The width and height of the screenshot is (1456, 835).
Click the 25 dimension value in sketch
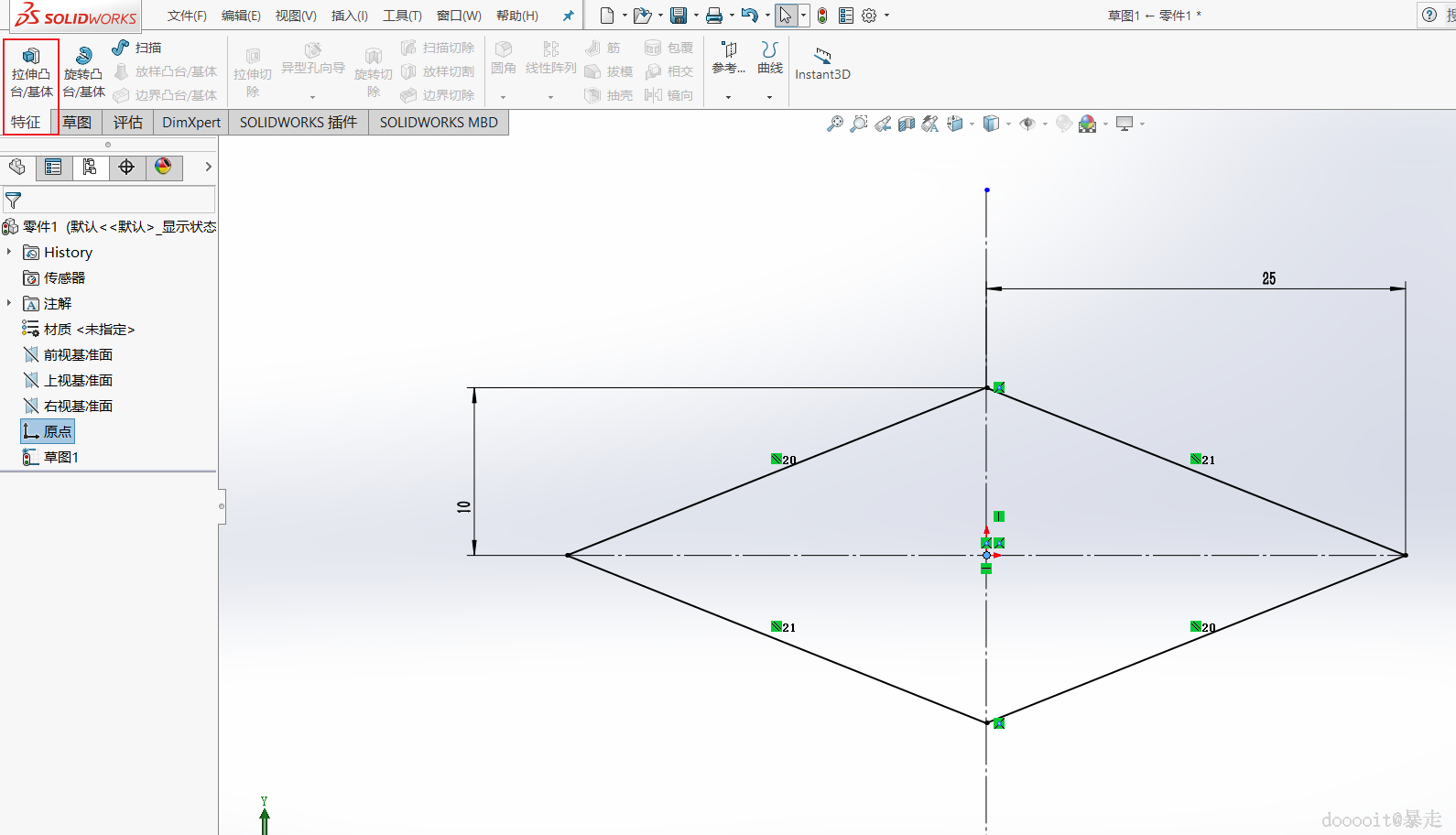pos(1268,278)
